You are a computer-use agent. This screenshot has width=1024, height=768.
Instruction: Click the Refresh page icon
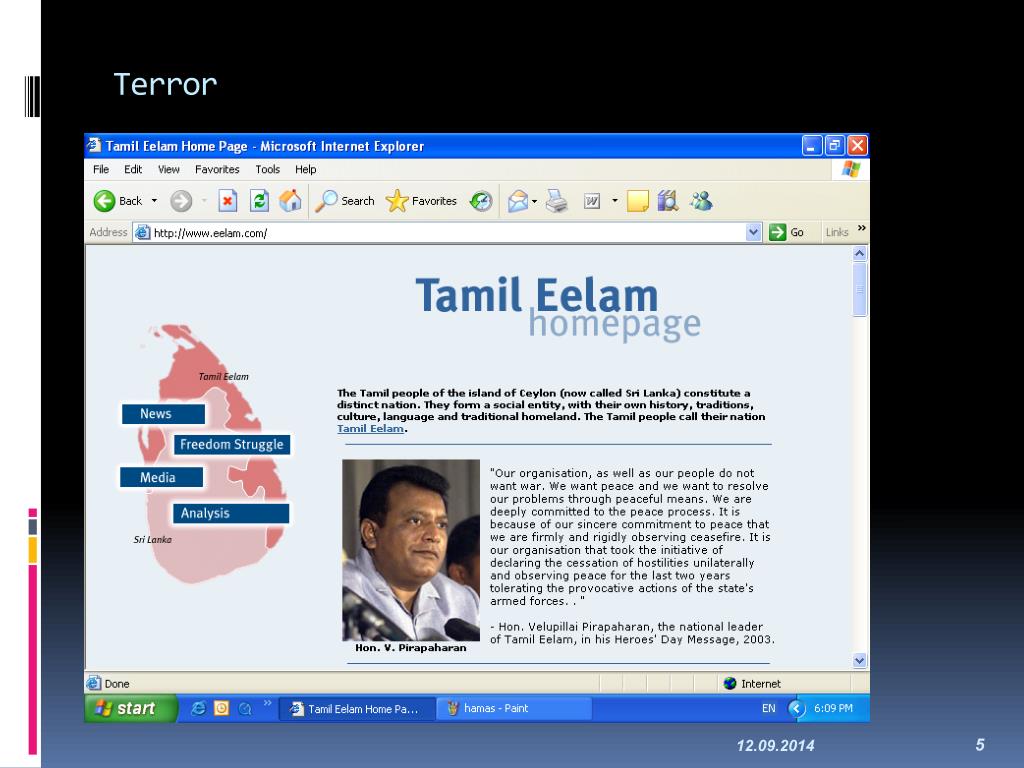(259, 201)
